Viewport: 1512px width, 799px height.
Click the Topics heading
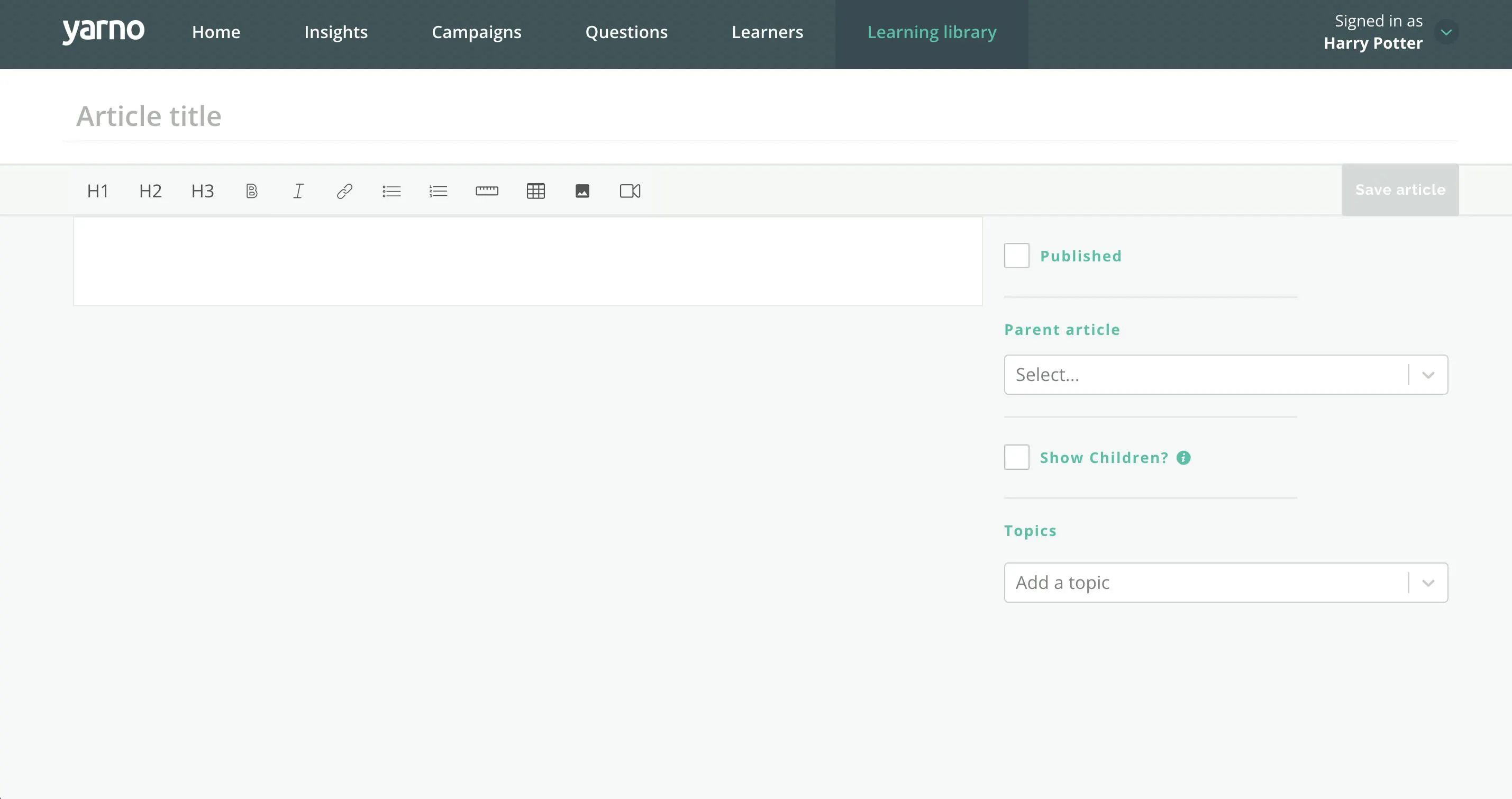coord(1030,531)
